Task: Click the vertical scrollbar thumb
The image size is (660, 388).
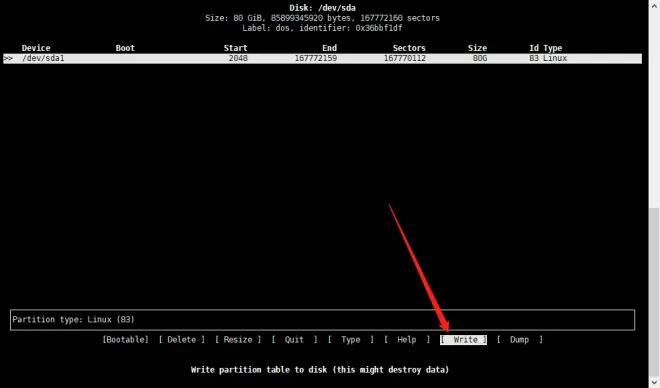Action: point(654,292)
